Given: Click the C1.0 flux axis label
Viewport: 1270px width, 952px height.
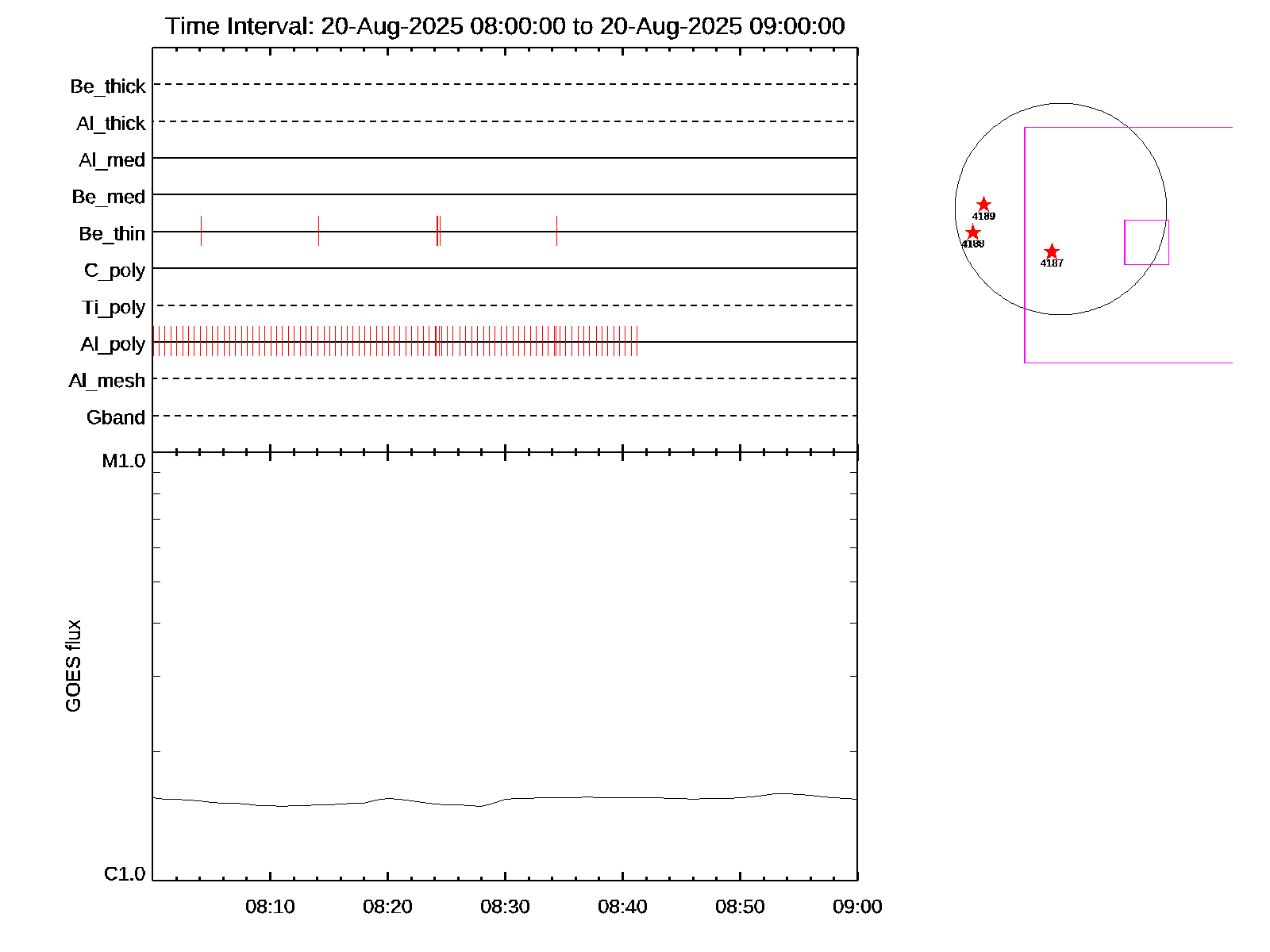Looking at the screenshot, I should 125,874.
